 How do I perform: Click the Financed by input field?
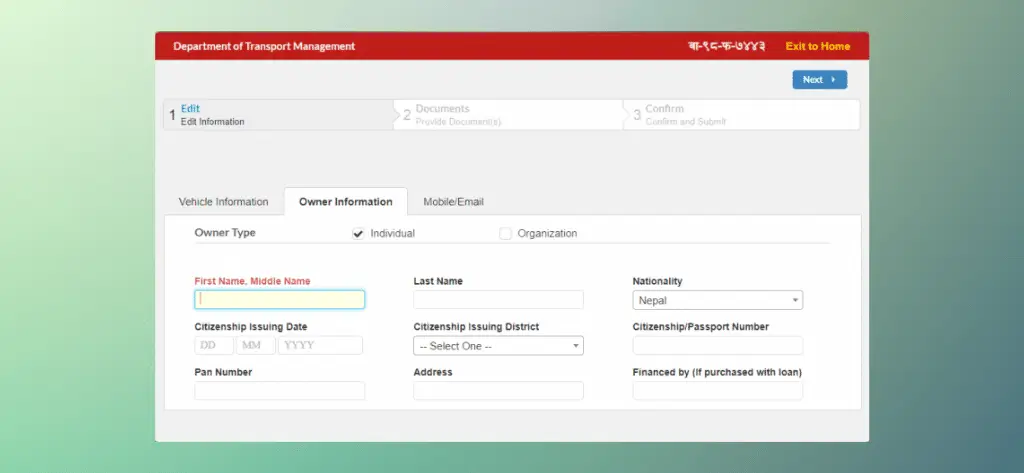[717, 391]
